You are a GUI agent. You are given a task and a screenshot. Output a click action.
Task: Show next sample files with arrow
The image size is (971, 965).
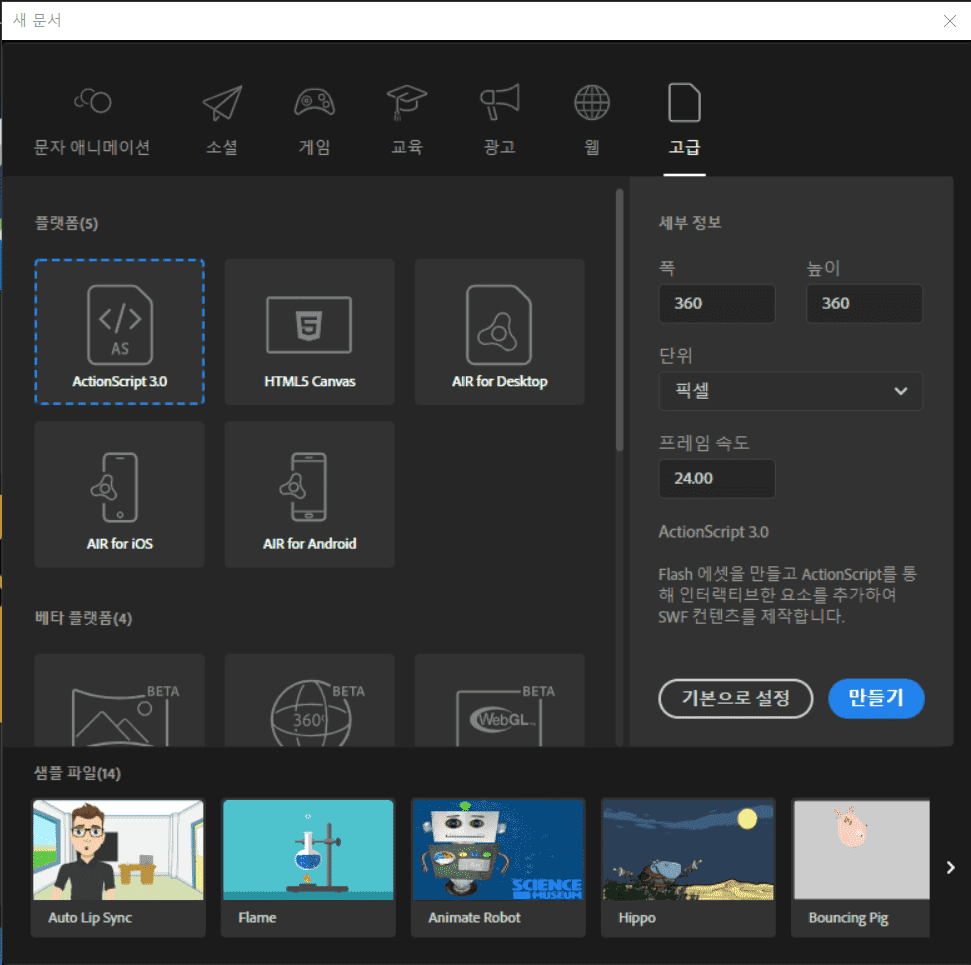coord(951,868)
